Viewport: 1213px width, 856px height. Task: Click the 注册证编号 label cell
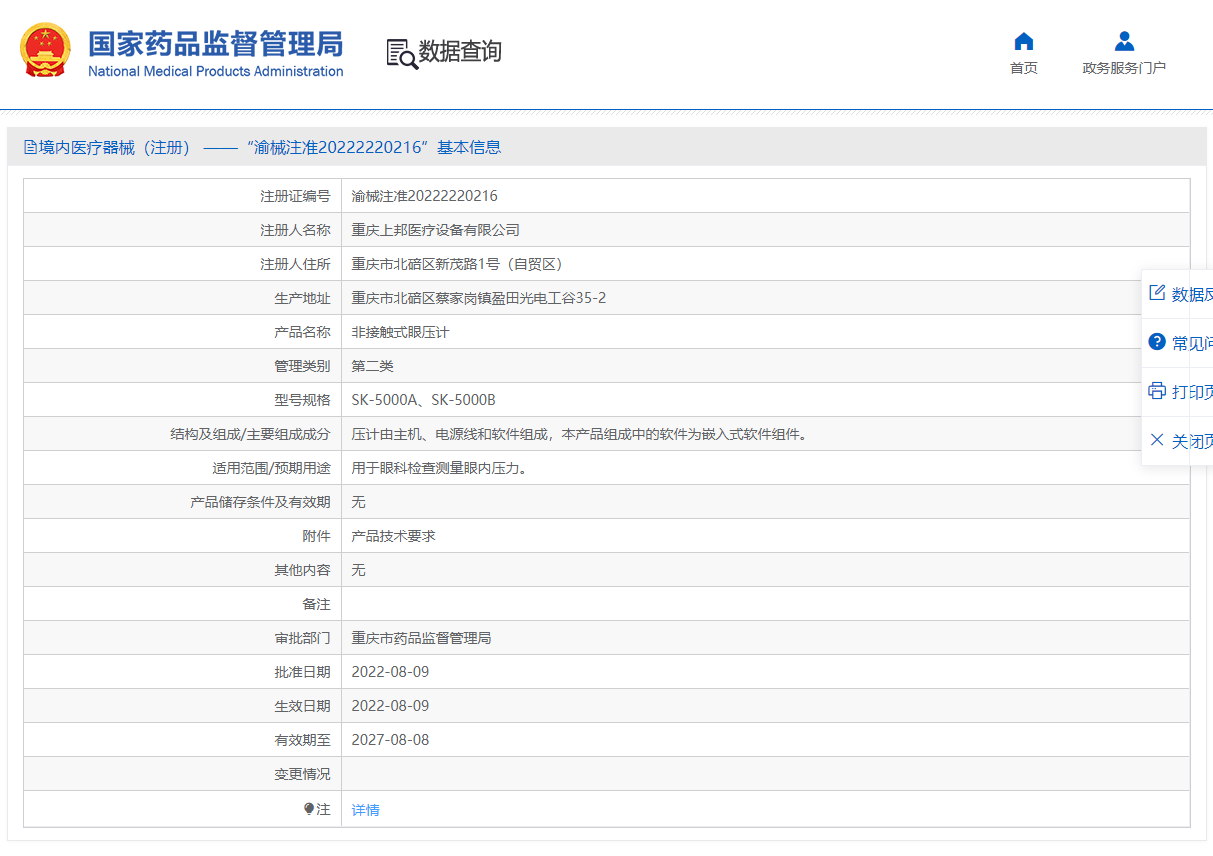(183, 196)
